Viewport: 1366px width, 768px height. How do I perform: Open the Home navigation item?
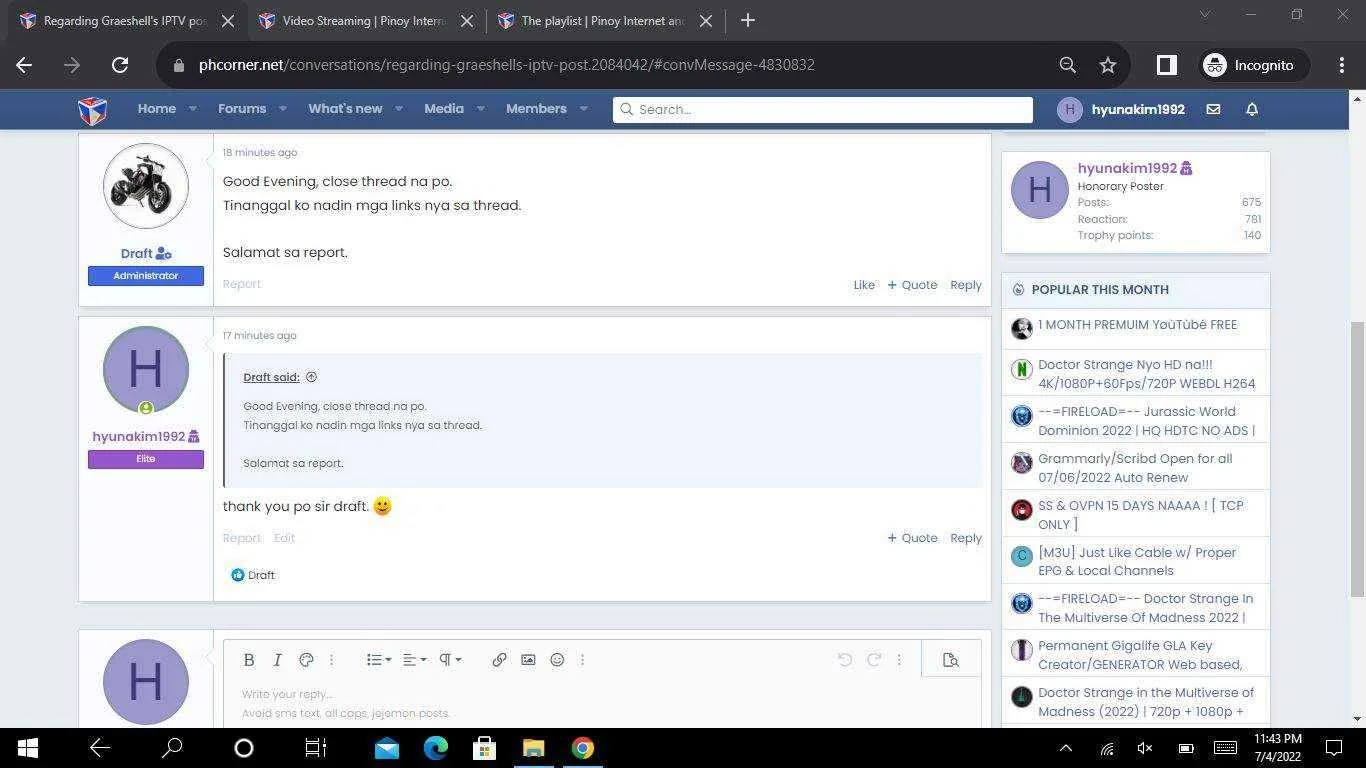coord(157,109)
